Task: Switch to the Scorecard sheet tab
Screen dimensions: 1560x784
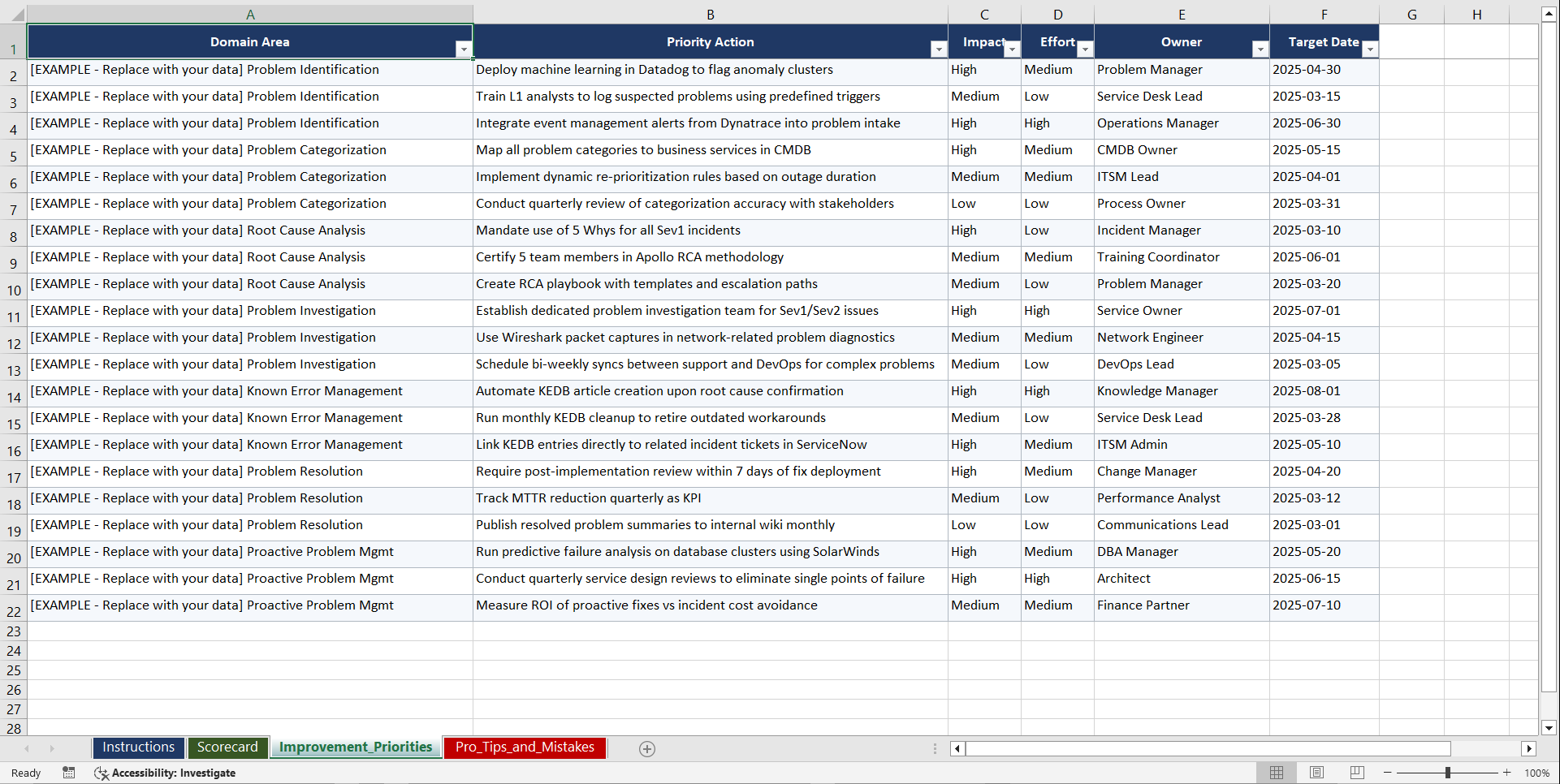Action: [x=228, y=747]
